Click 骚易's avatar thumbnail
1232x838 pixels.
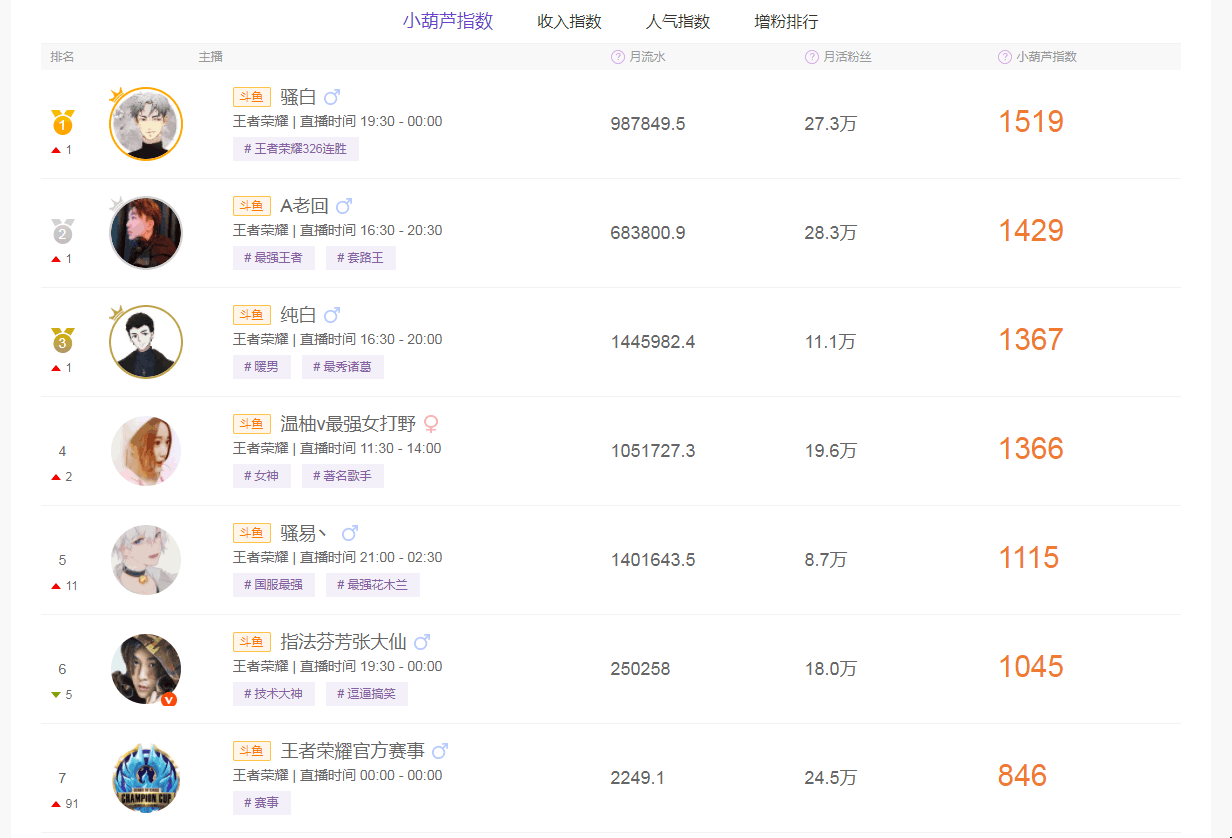(146, 560)
